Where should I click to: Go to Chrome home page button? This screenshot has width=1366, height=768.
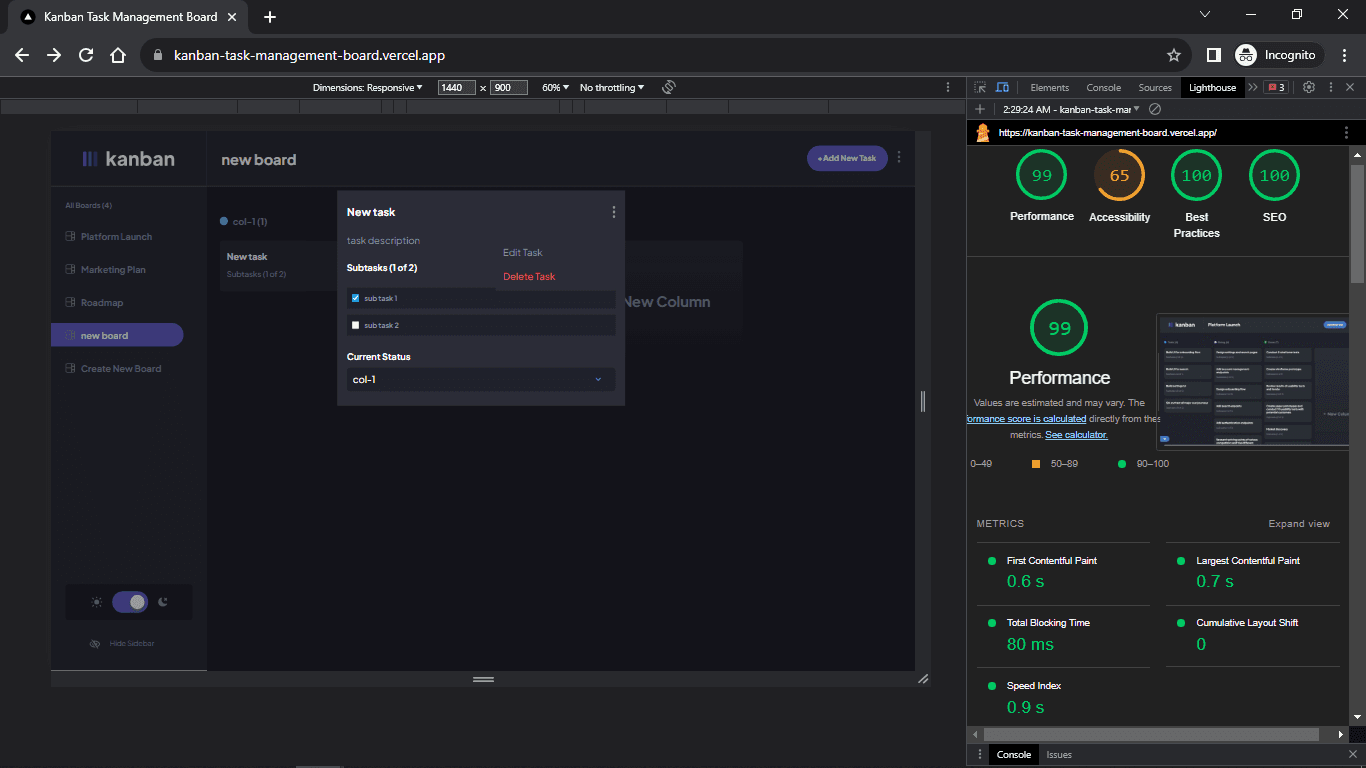pos(118,55)
